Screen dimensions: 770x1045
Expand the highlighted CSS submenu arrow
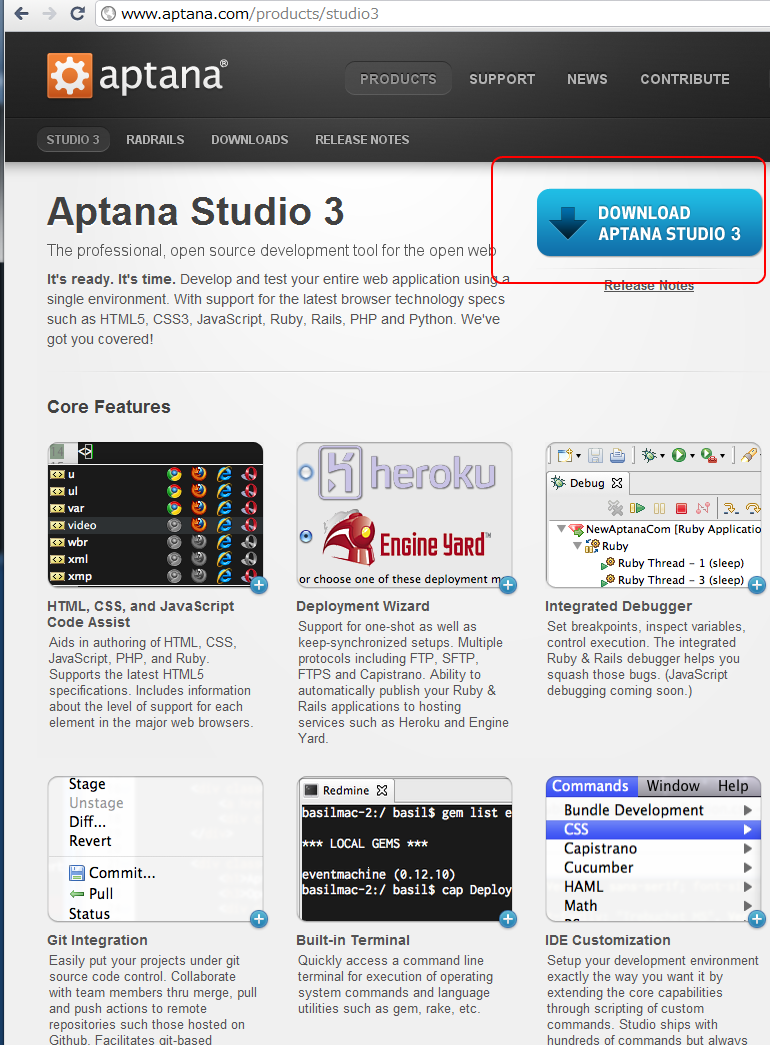tap(748, 830)
